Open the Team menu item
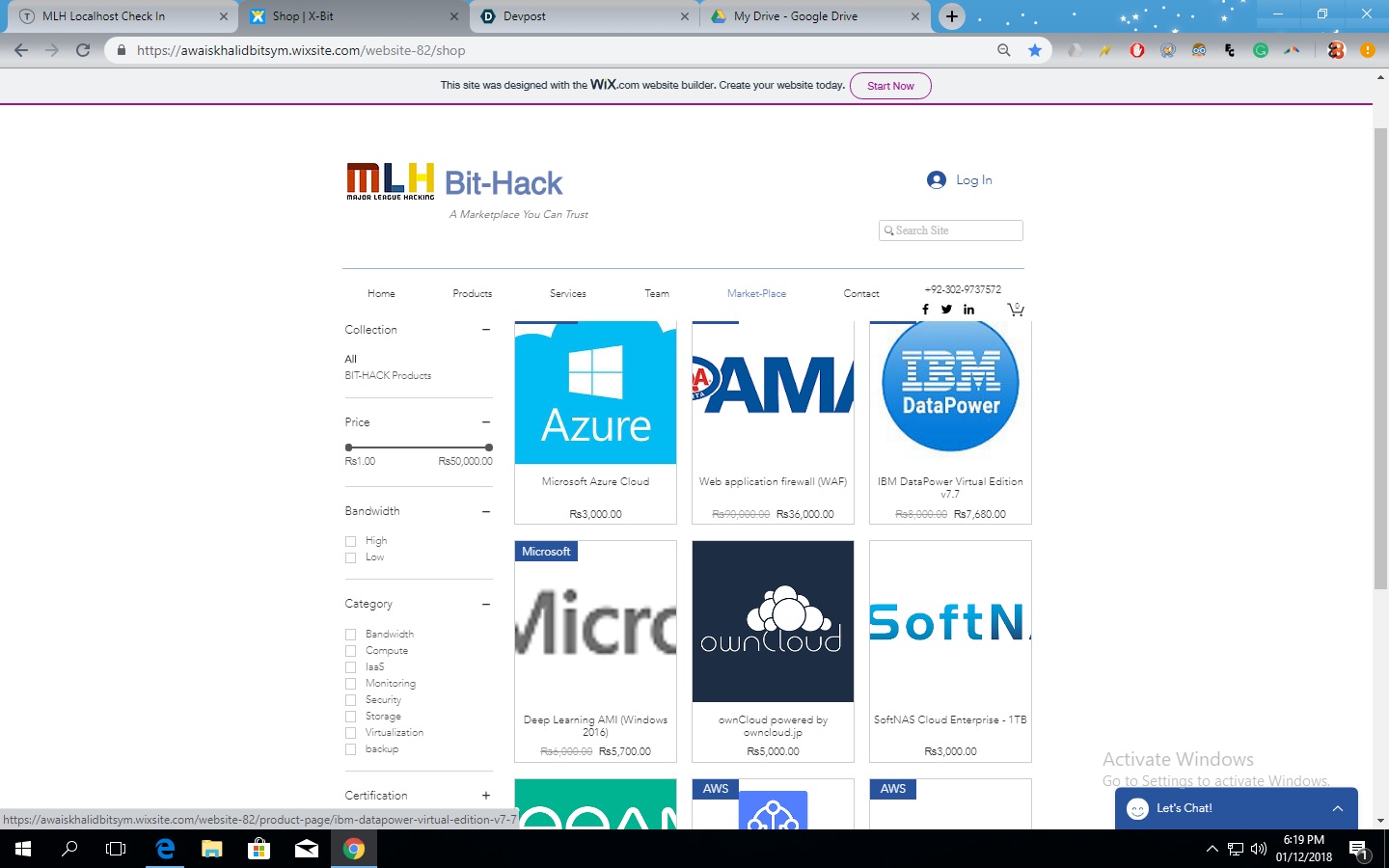 pos(657,293)
